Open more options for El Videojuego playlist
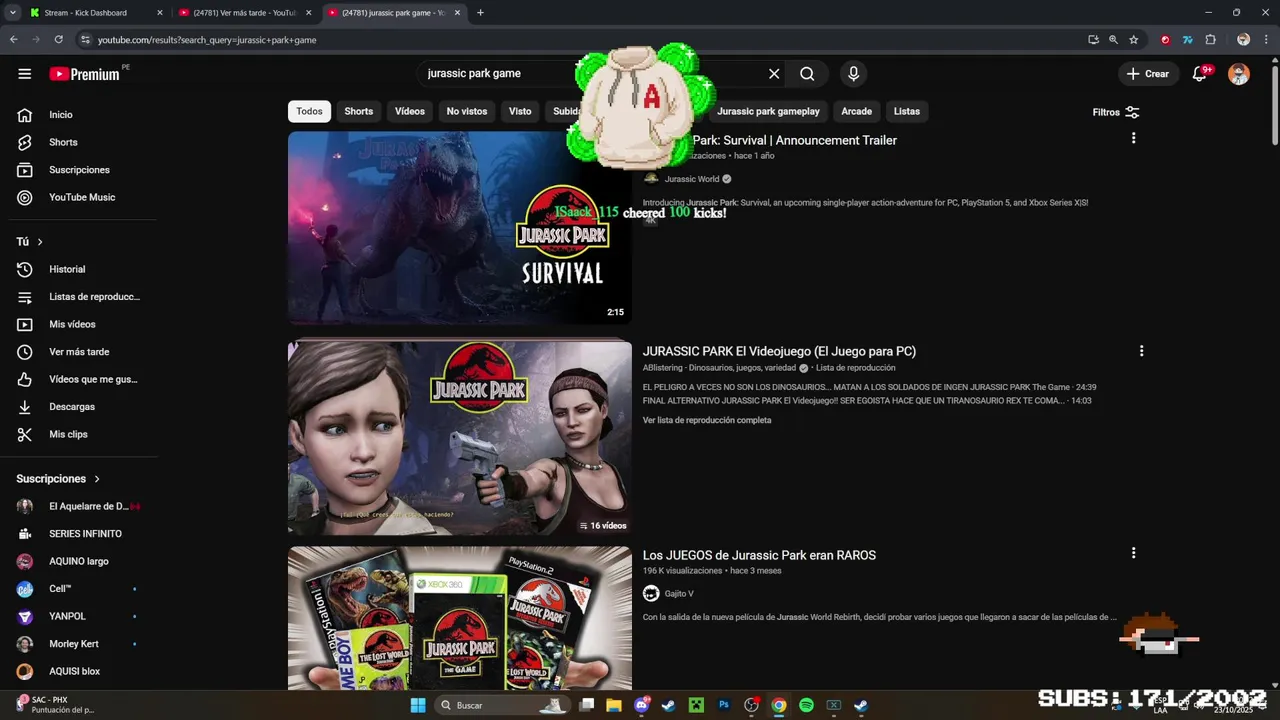 [1141, 351]
